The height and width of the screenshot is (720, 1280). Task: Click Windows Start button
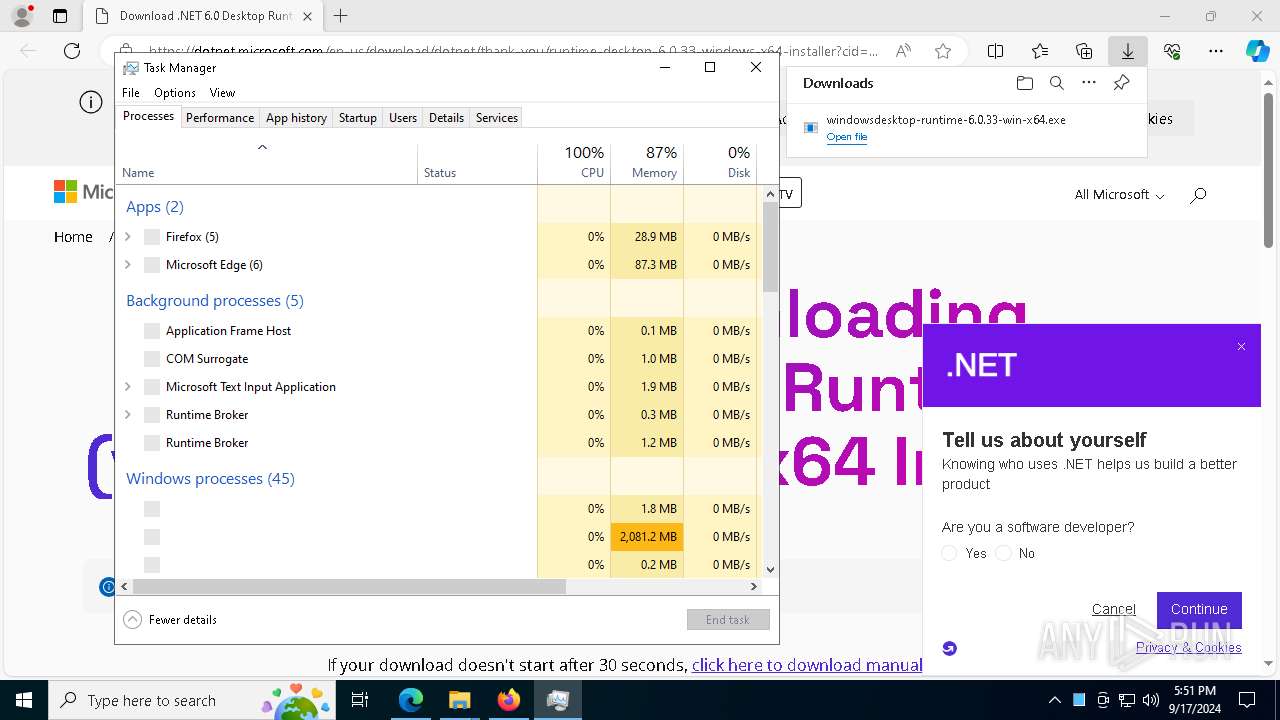pos(24,700)
